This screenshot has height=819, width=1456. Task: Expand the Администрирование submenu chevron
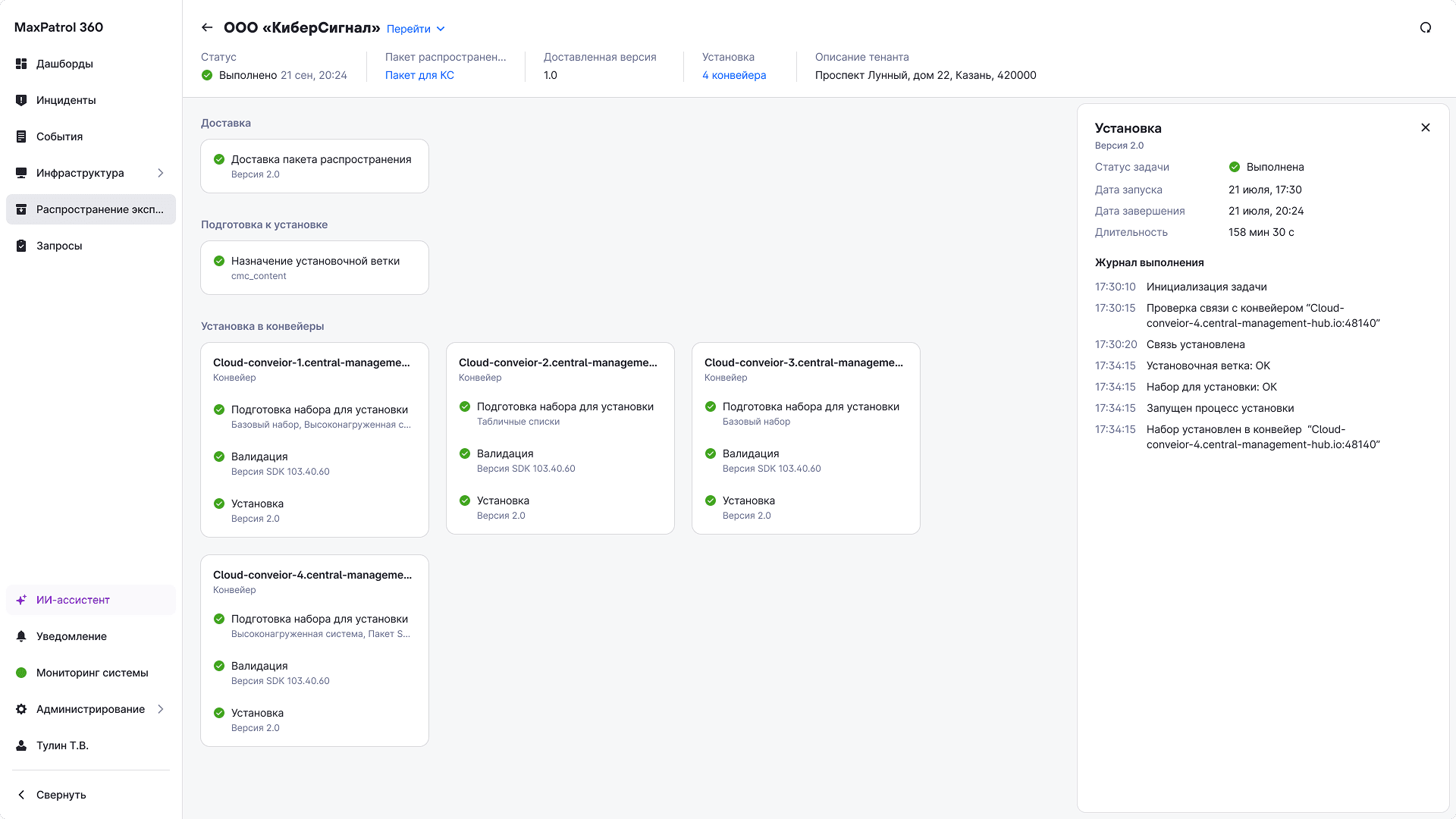[x=161, y=709]
